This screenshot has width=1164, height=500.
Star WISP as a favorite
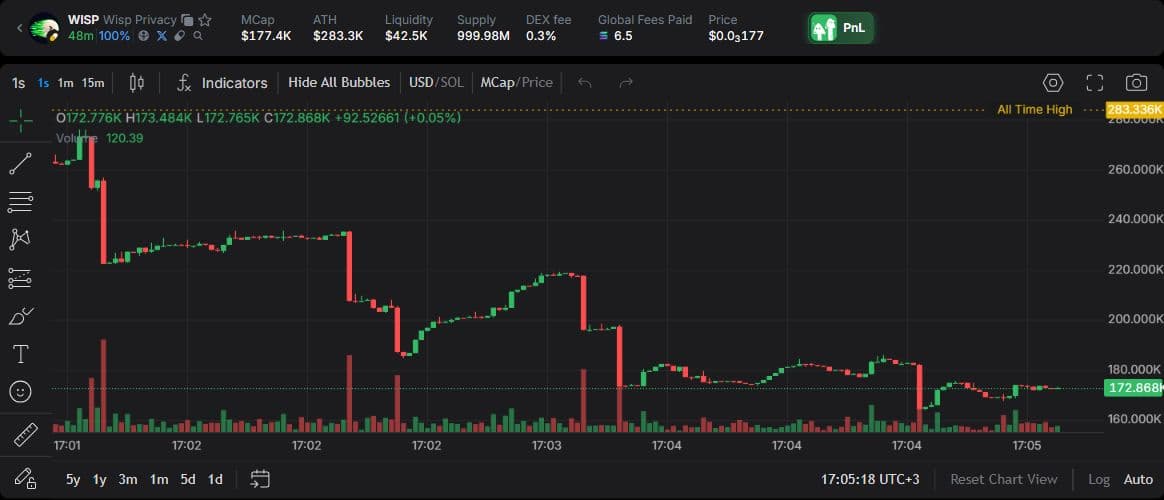point(205,20)
